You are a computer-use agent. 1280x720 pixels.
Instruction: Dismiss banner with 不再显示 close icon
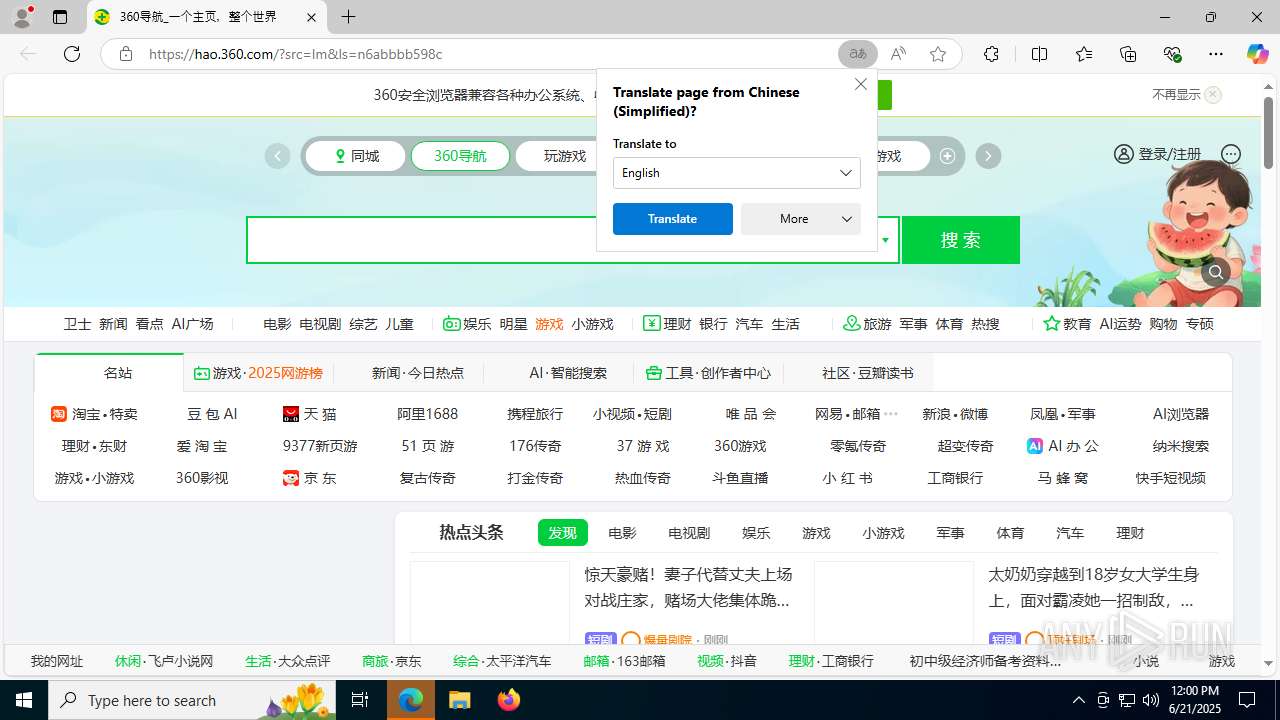(x=1213, y=95)
